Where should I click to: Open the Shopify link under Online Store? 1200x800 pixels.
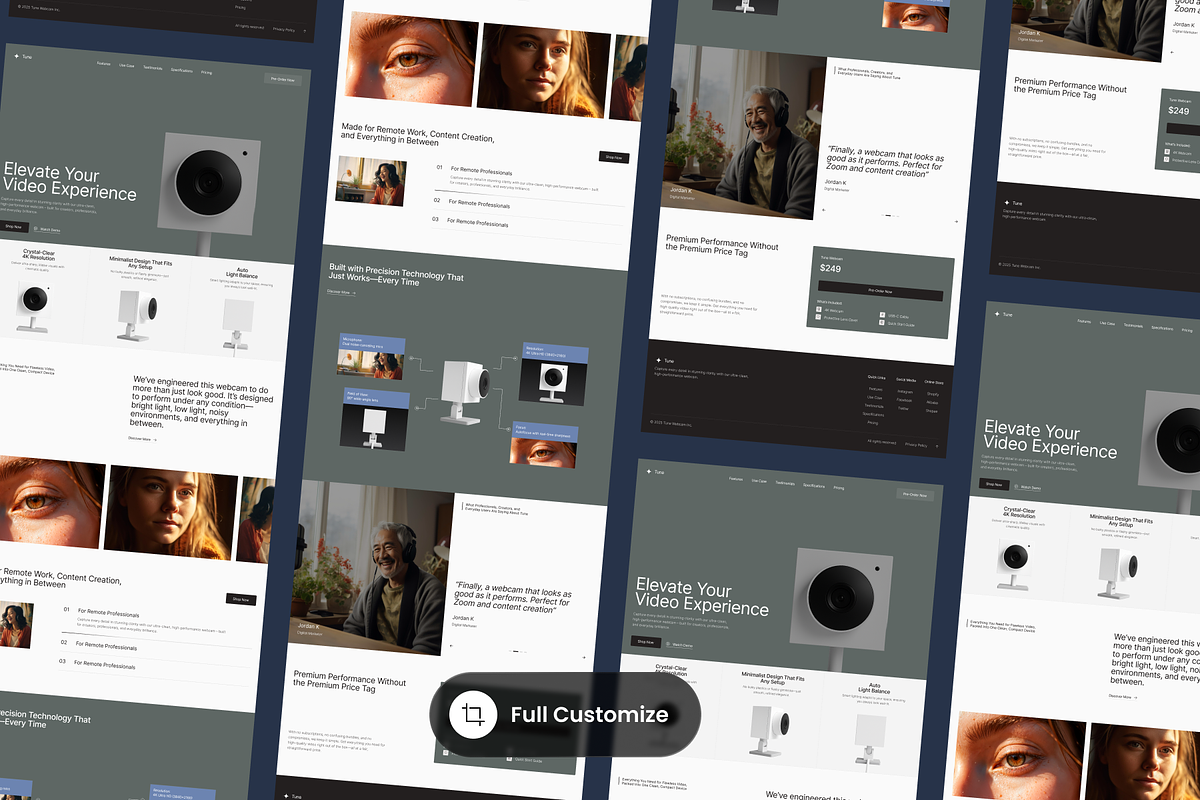pos(933,394)
